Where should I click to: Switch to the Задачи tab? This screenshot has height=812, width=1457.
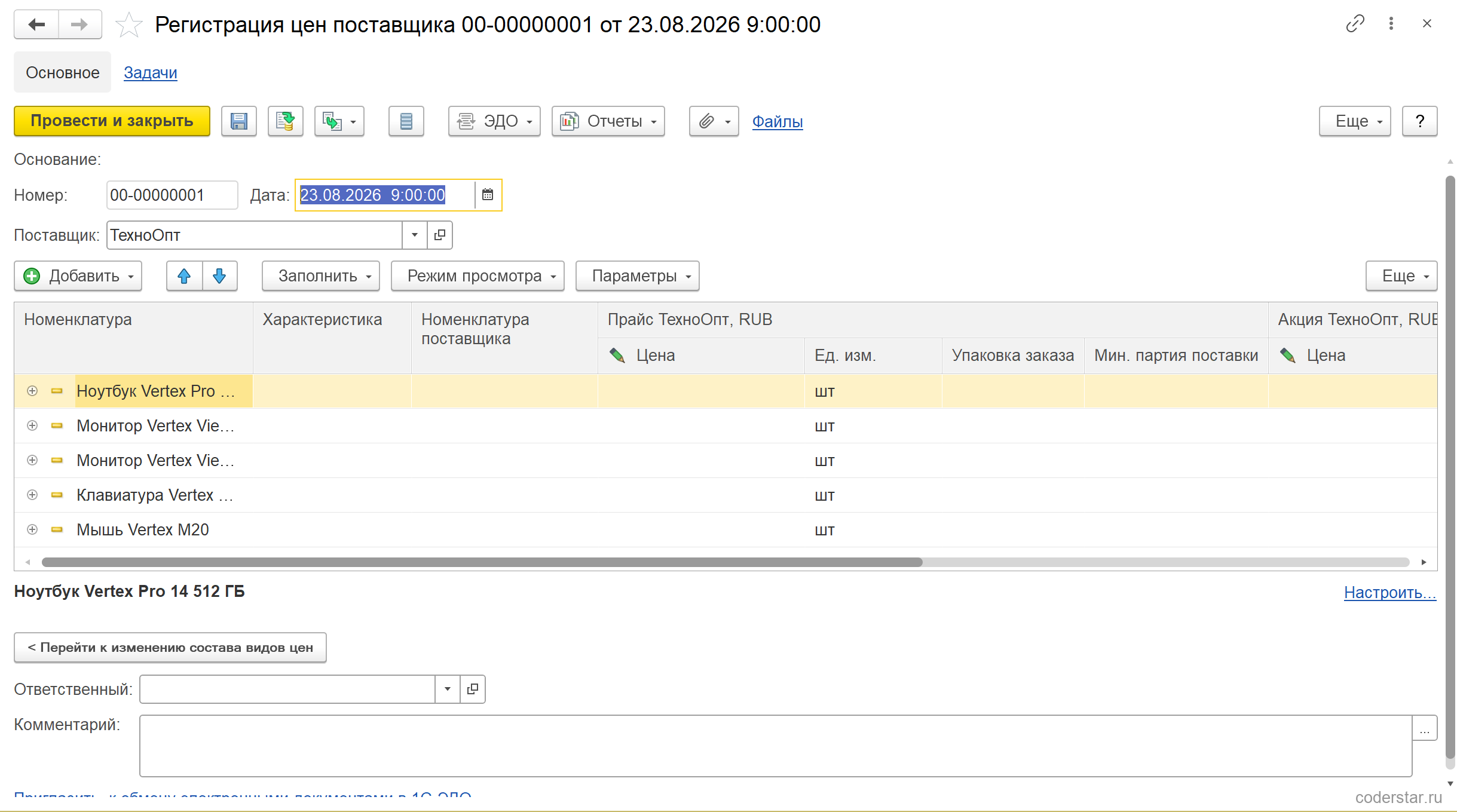(x=151, y=73)
